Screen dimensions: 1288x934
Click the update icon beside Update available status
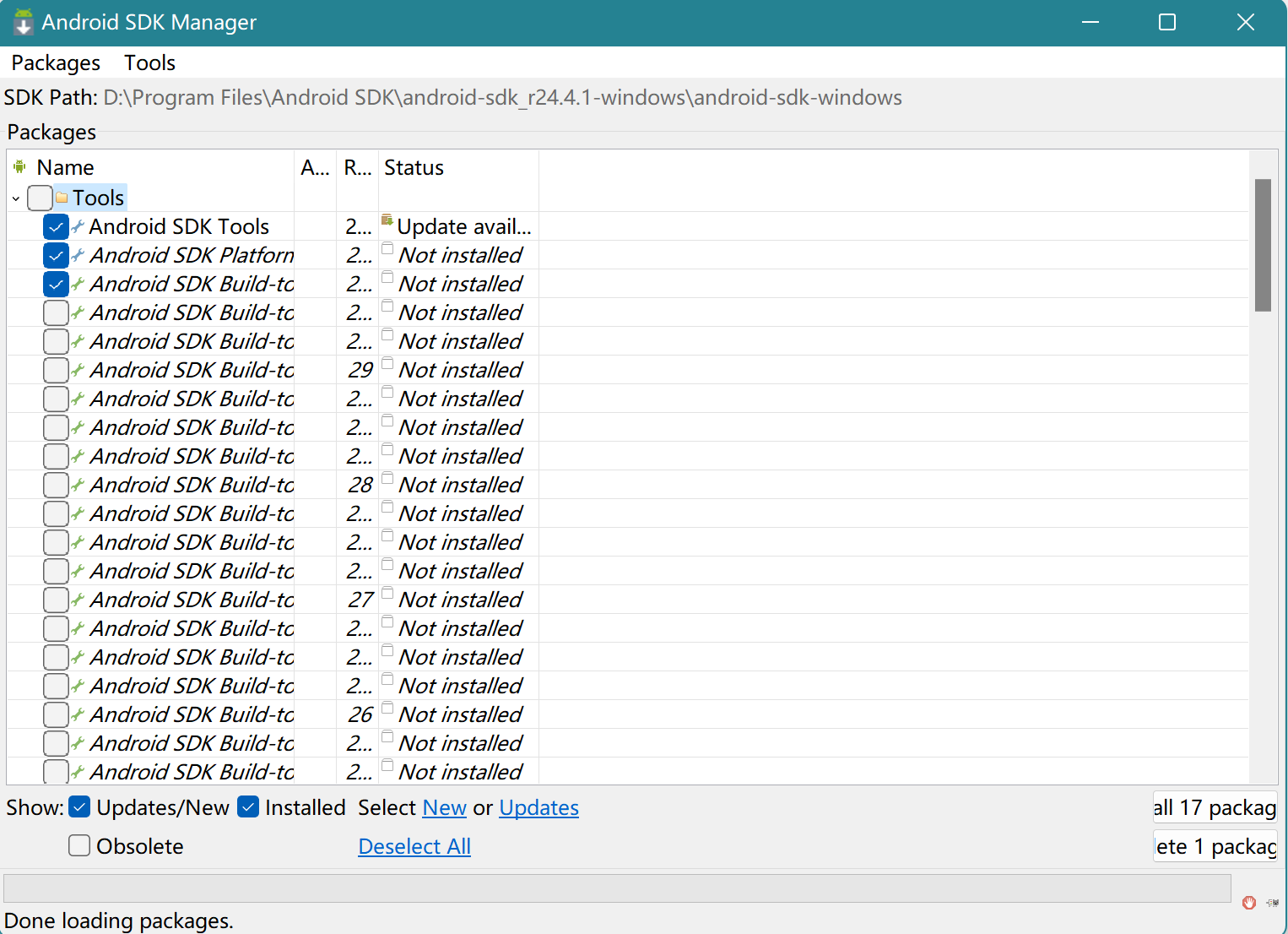pos(387,219)
